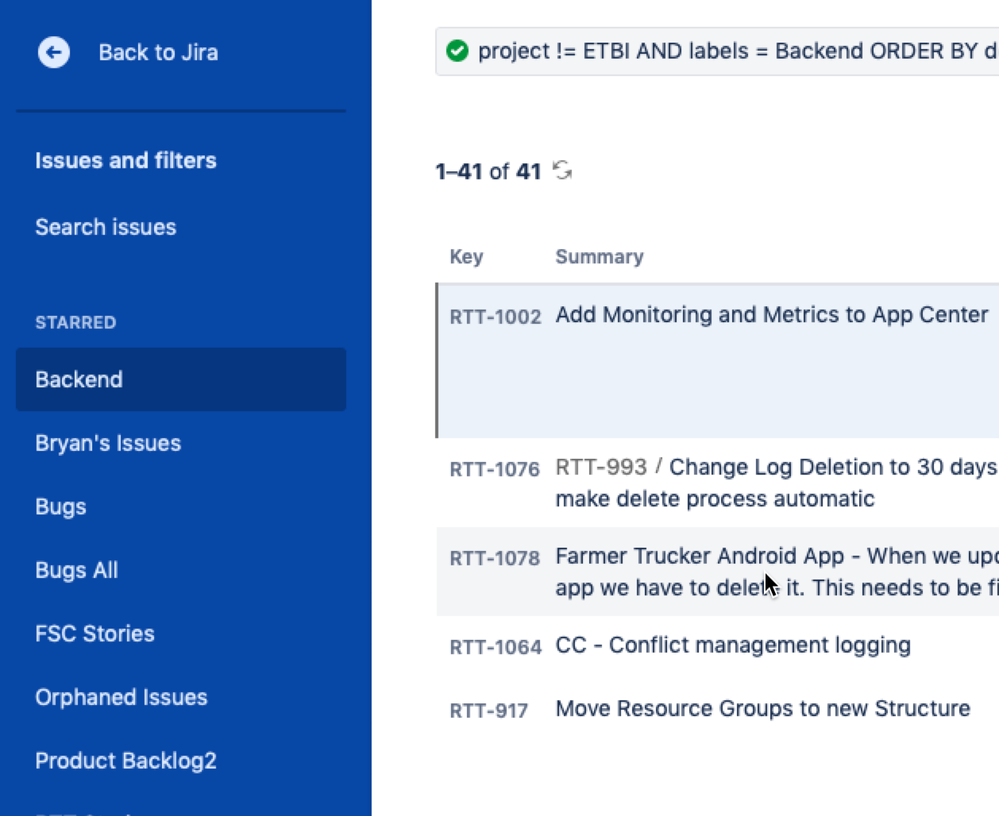The width and height of the screenshot is (999, 816).
Task: Open issue key RTT-1064
Action: tap(495, 647)
